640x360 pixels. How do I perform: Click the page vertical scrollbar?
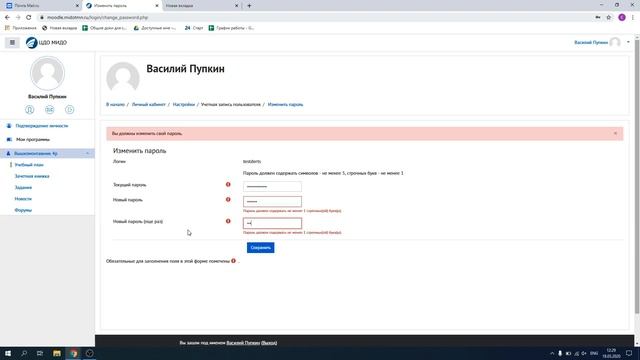point(637,176)
